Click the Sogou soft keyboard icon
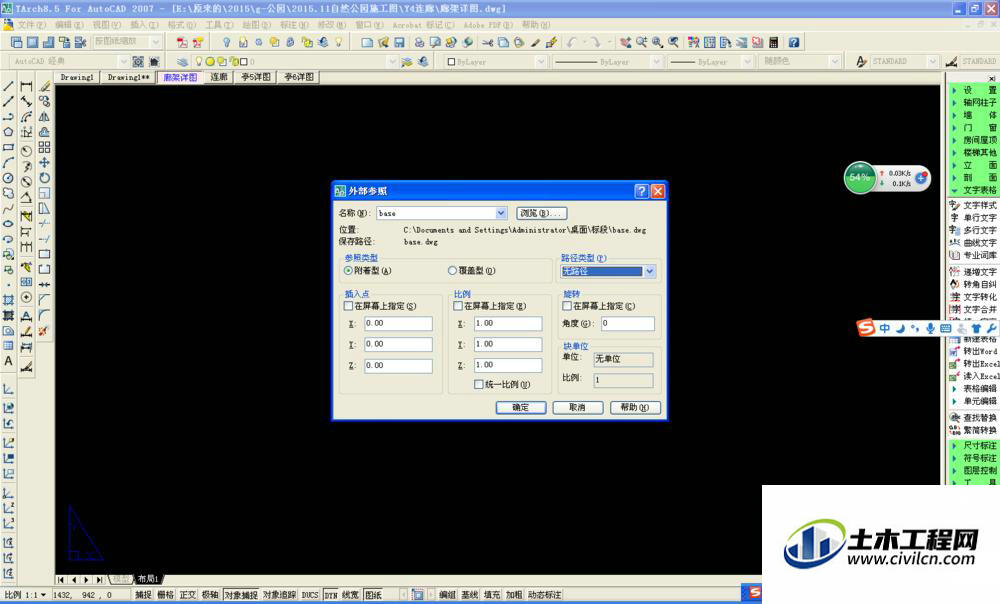1000x604 pixels. pyautogui.click(x=946, y=328)
